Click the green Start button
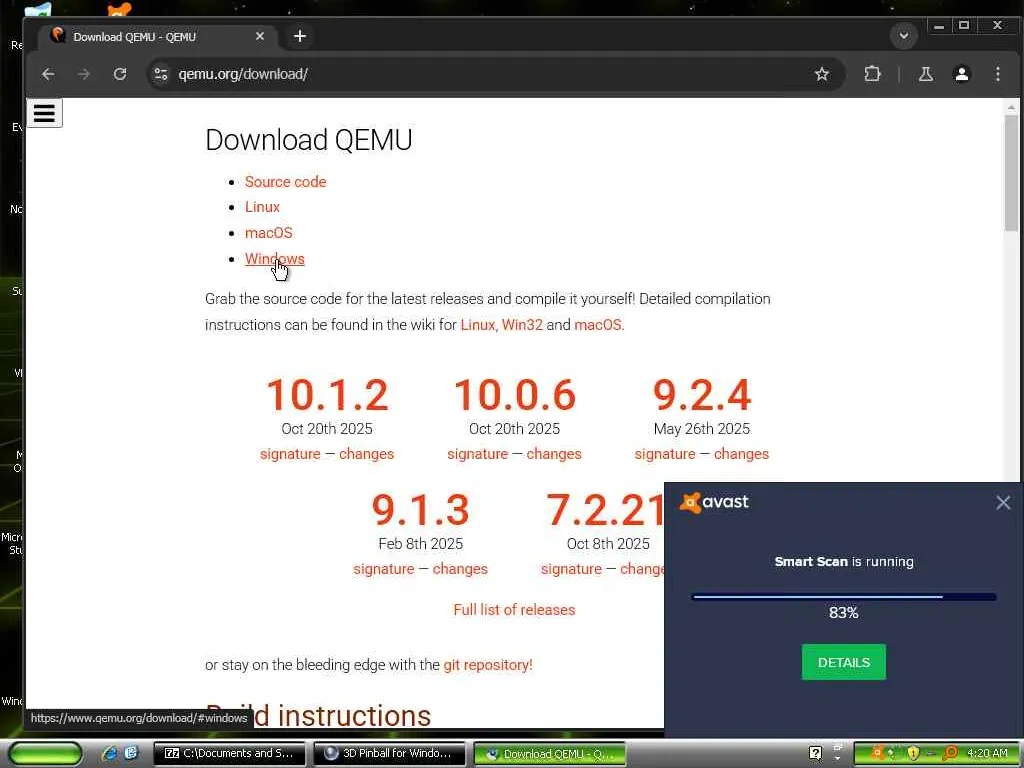This screenshot has height=768, width=1024. click(46, 753)
